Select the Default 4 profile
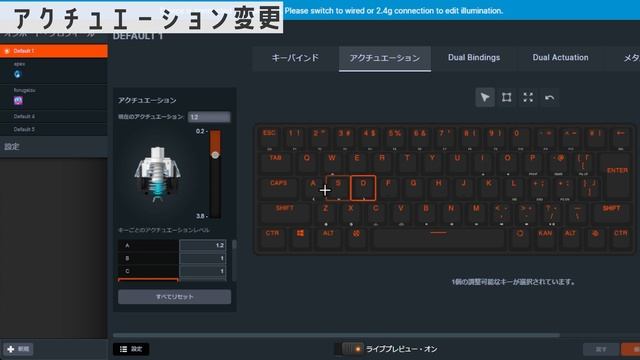Viewport: 640px width, 360px height. coord(54,116)
